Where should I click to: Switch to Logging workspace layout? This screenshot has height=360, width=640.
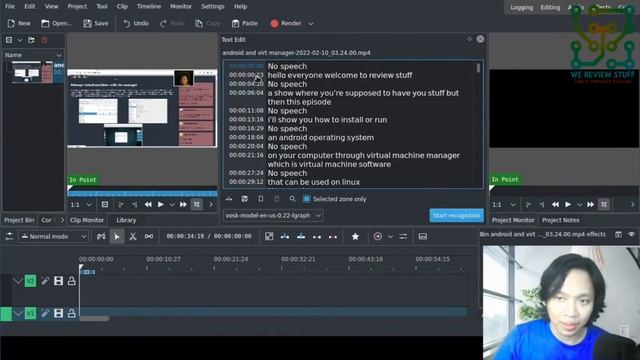(522, 7)
